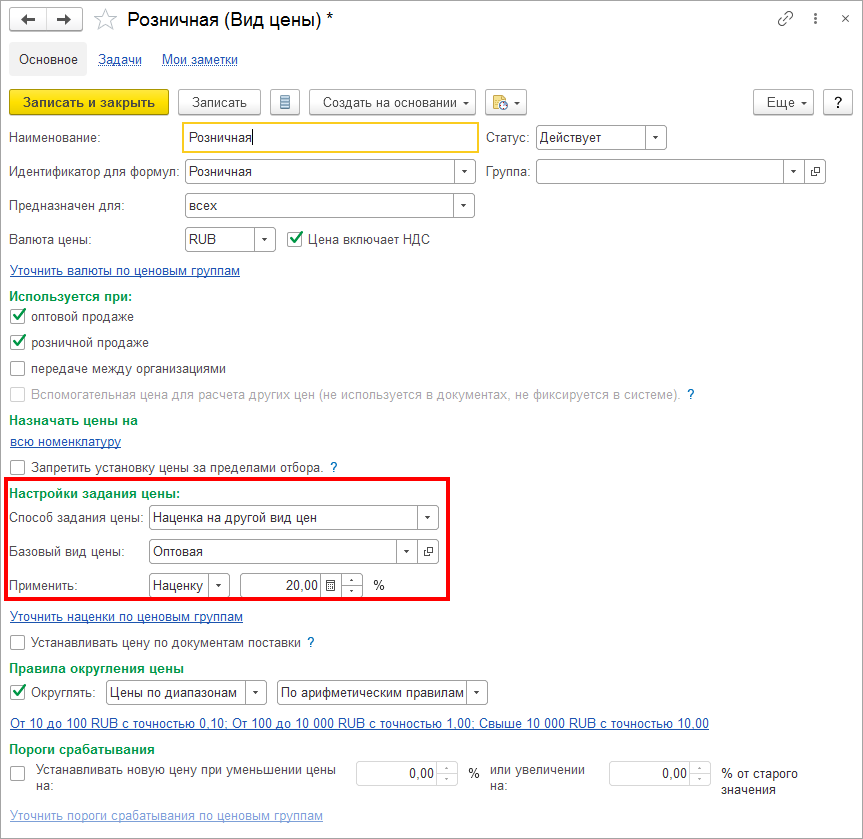Viewport: 863px width, 839px height.
Task: Add to favorites with the star icon
Action: click(x=104, y=20)
